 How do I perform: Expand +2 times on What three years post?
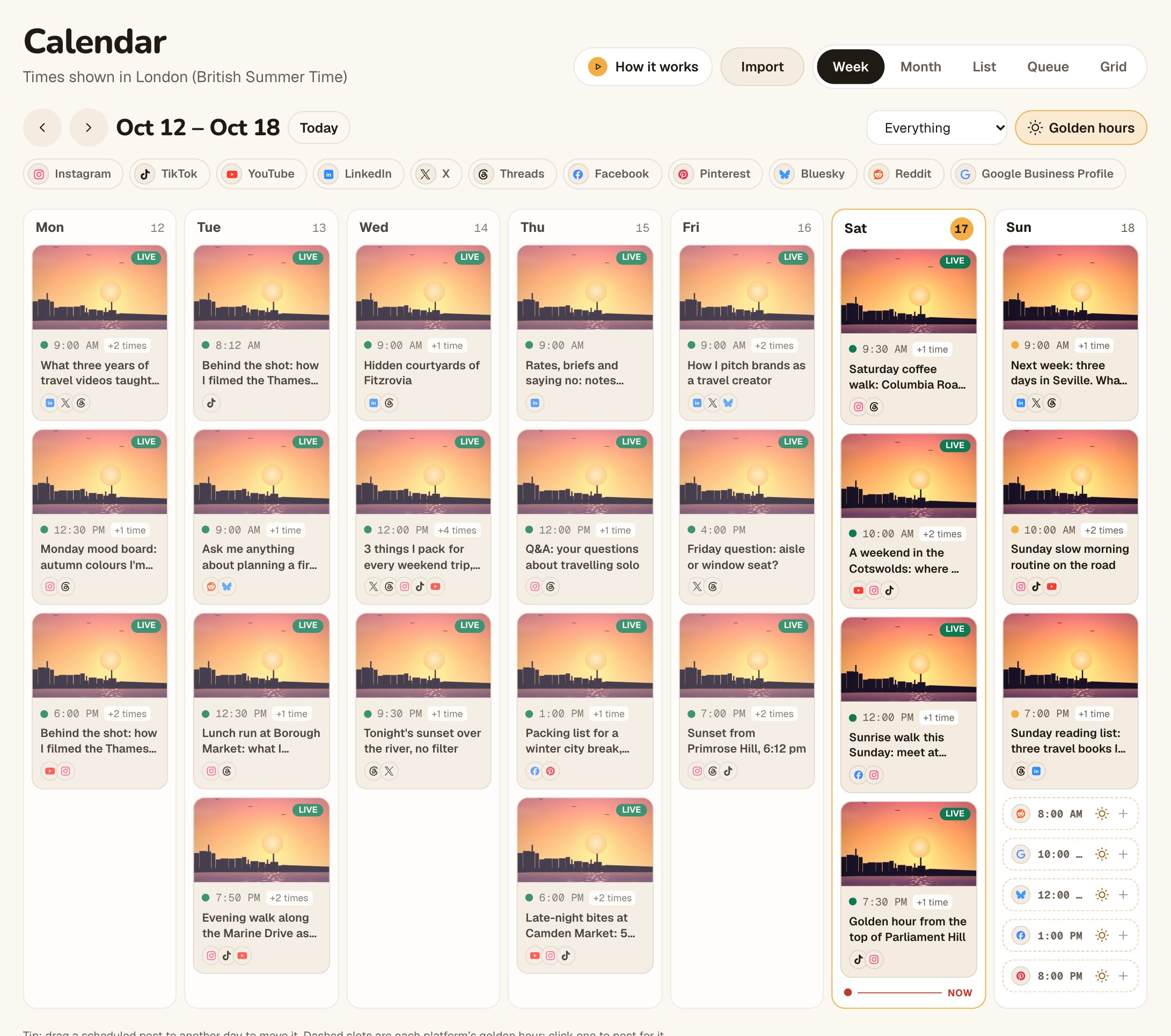[x=127, y=346]
